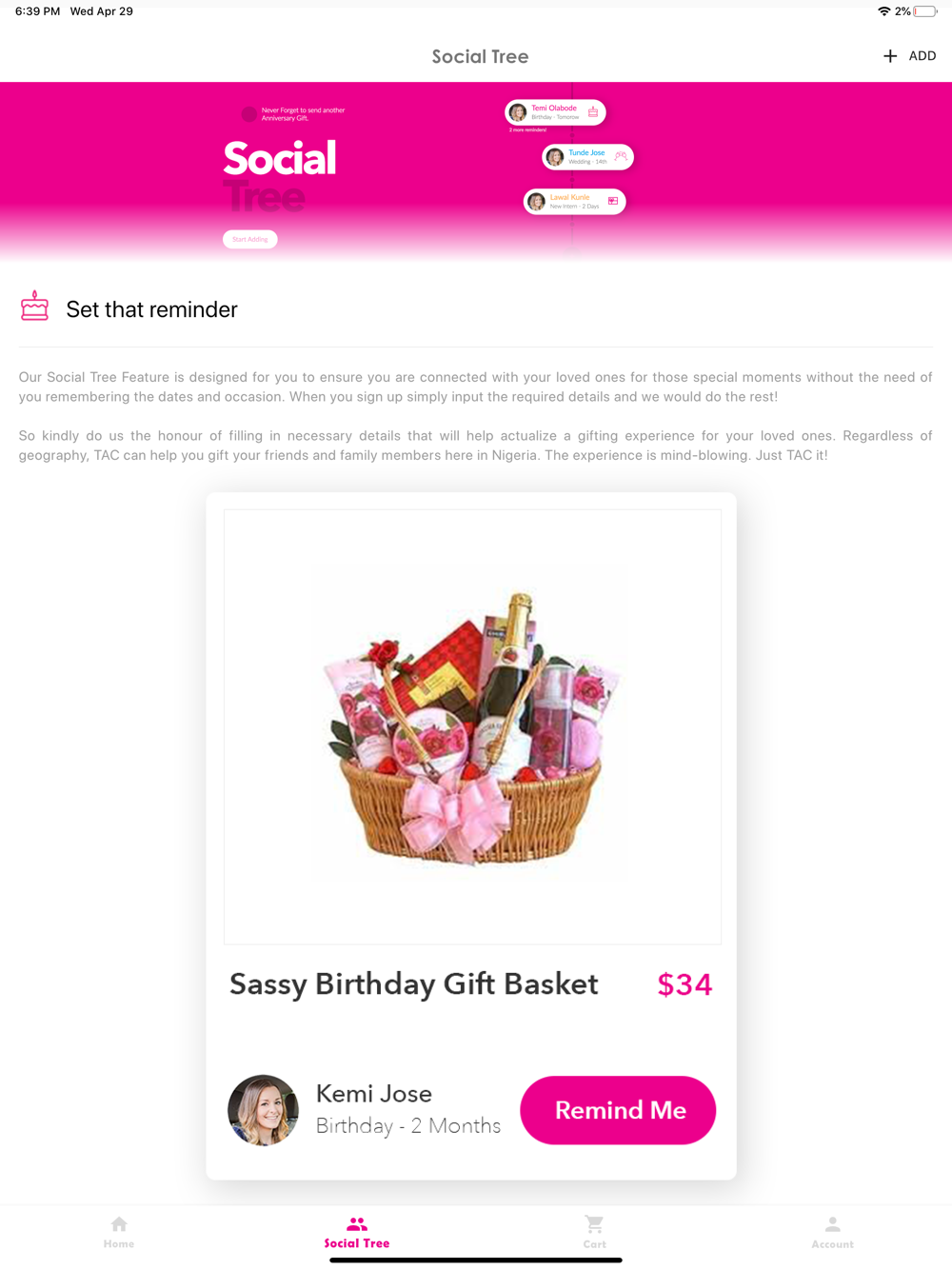The image size is (952, 1270).
Task: Open the Lawal Kunle reminder chip
Action: pyautogui.click(x=575, y=202)
